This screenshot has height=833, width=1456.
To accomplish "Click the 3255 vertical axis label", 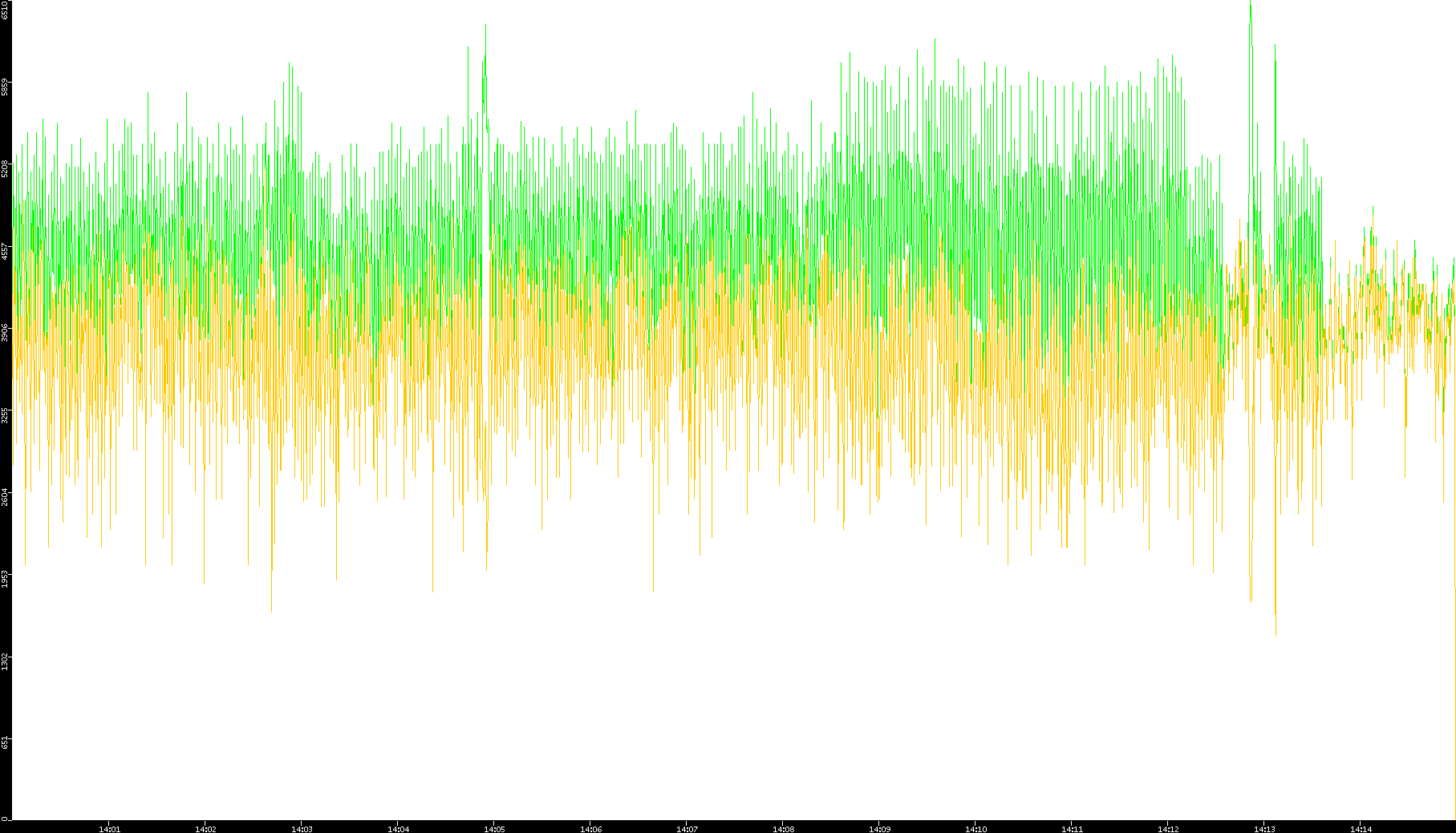I will coord(6,415).
